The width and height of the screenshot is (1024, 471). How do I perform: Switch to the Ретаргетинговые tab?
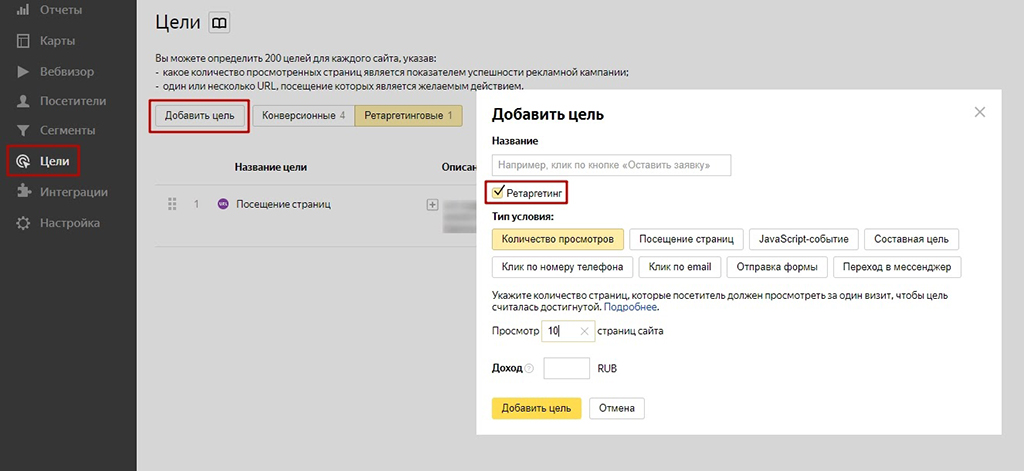coord(408,116)
